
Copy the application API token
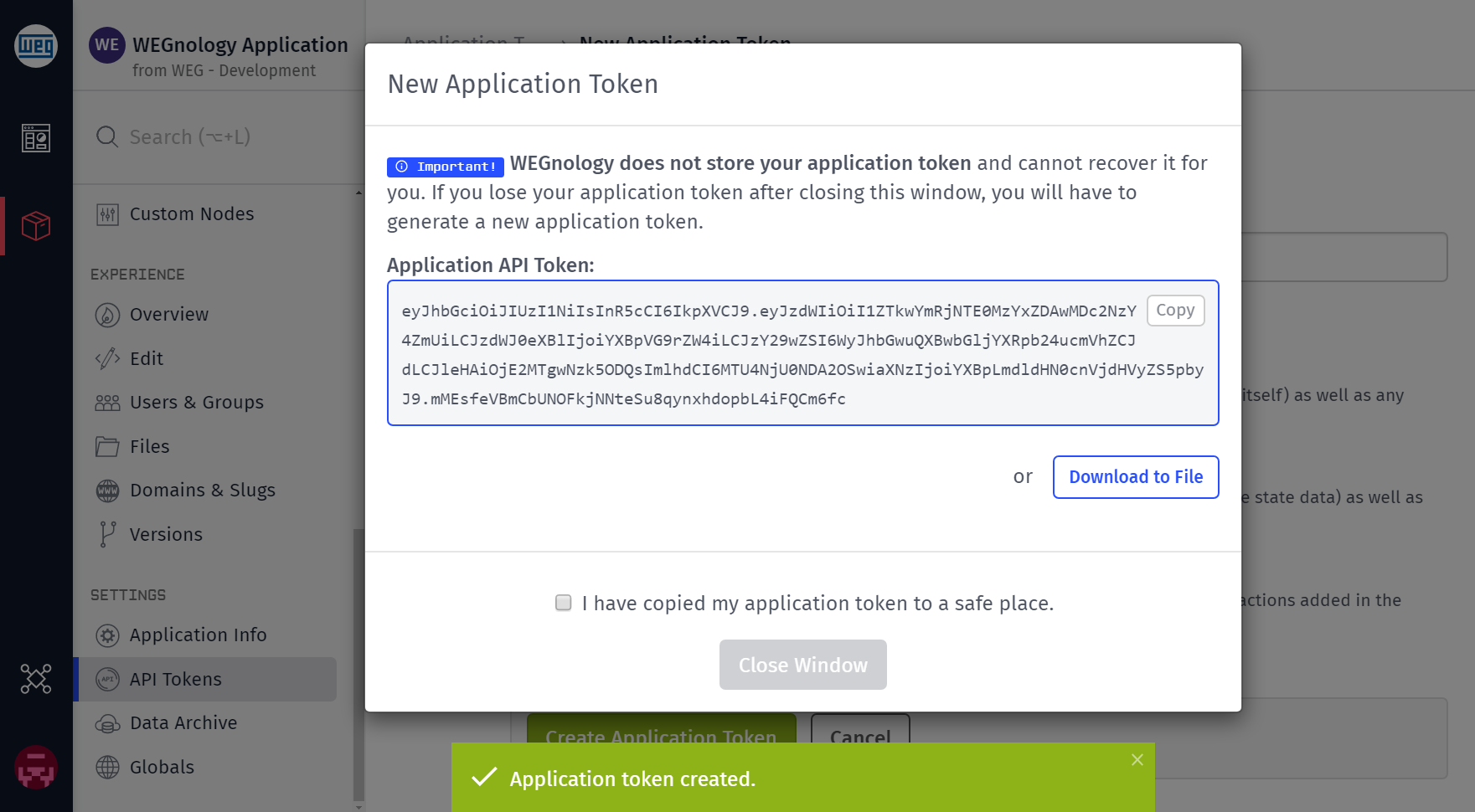pos(1175,311)
